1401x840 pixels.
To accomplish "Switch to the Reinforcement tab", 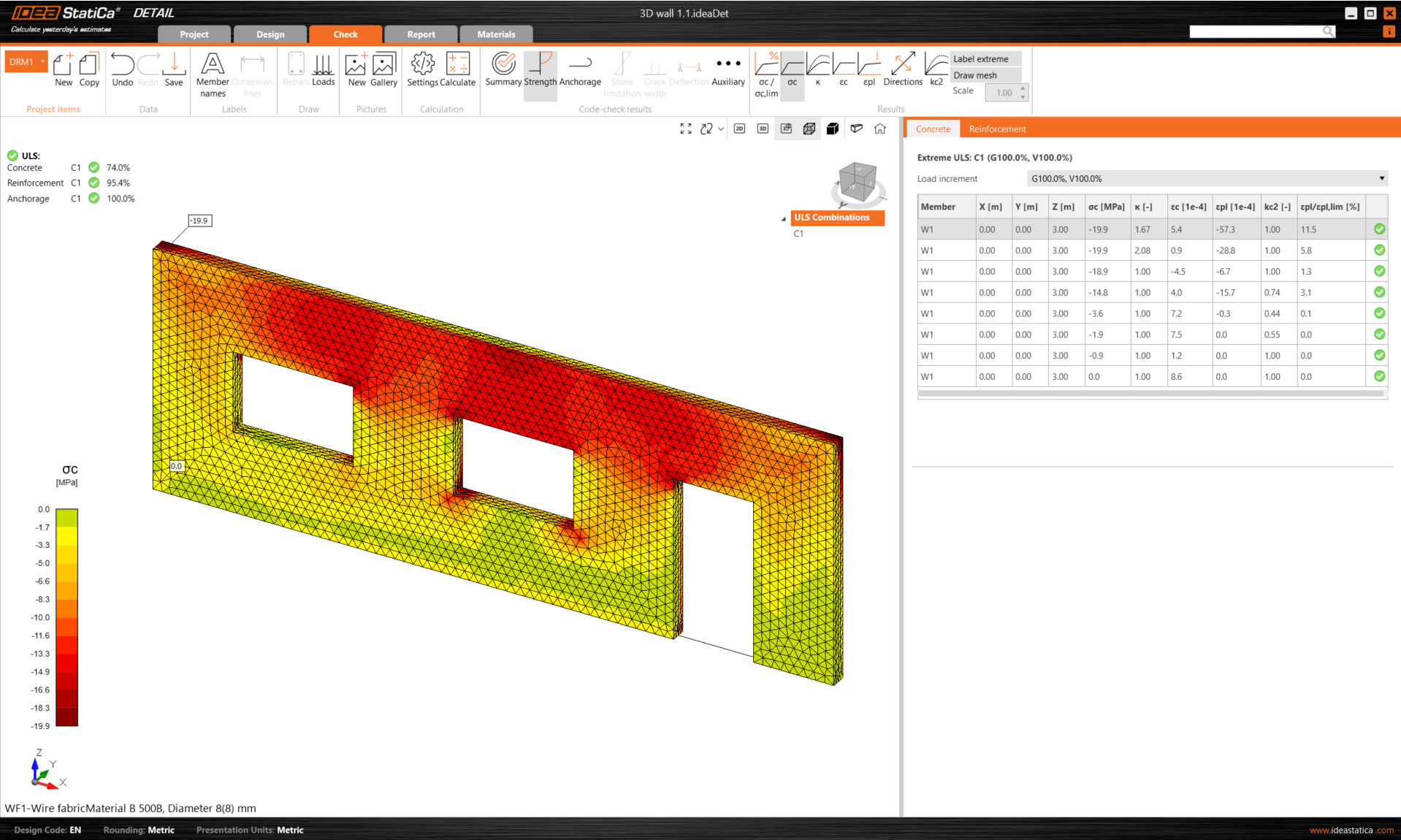I will coord(997,129).
